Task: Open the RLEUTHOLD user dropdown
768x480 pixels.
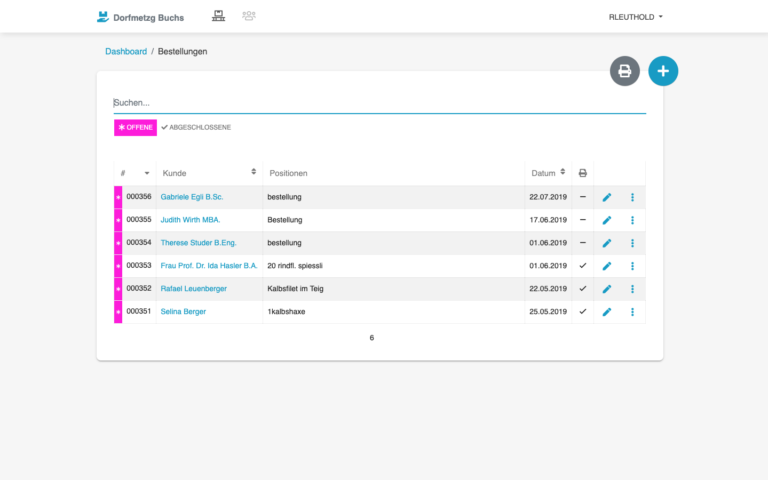Action: [635, 17]
